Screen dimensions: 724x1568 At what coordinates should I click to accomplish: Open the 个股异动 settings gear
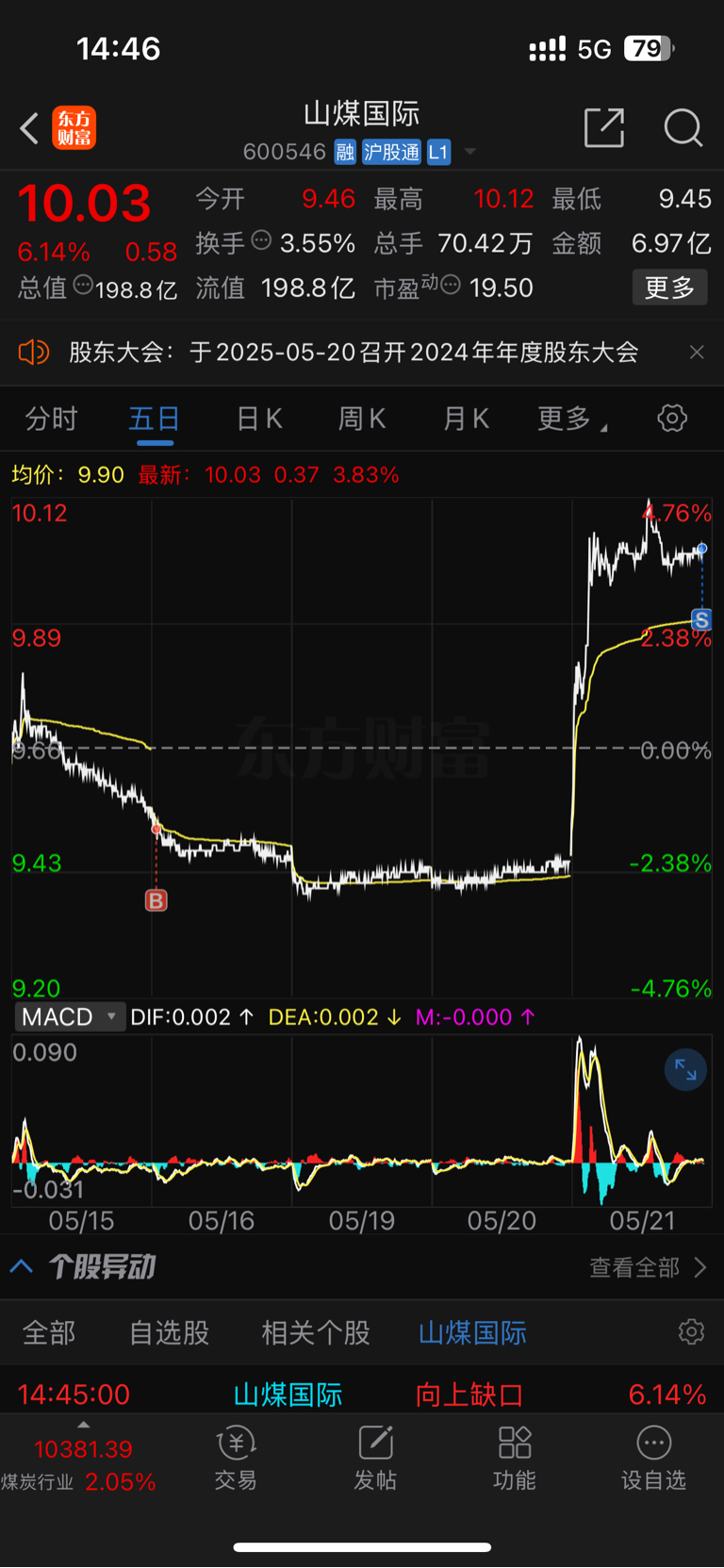click(x=691, y=1331)
